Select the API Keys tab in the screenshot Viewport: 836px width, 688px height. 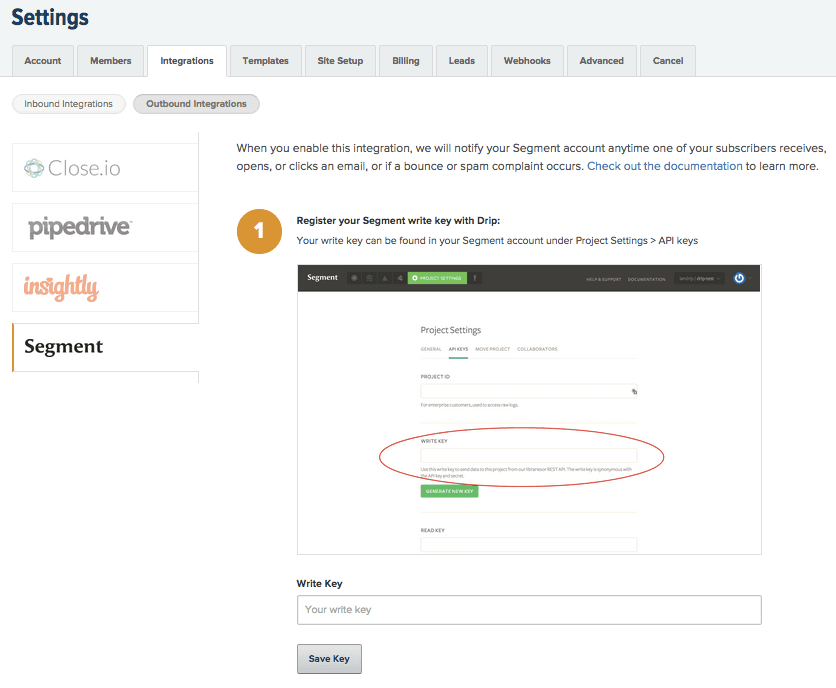pyautogui.click(x=458, y=351)
